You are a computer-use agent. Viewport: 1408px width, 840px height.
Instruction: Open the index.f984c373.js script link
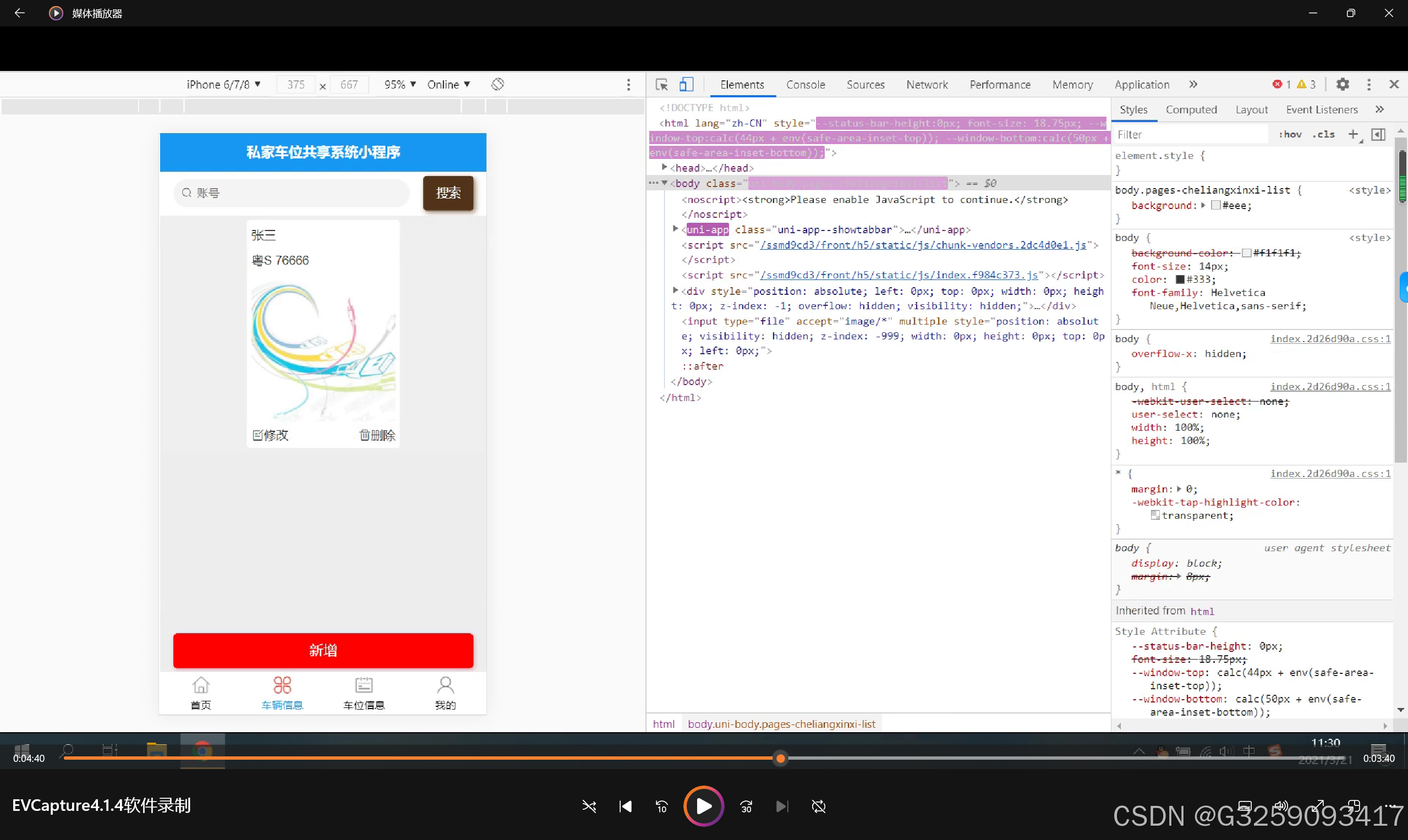(x=899, y=274)
